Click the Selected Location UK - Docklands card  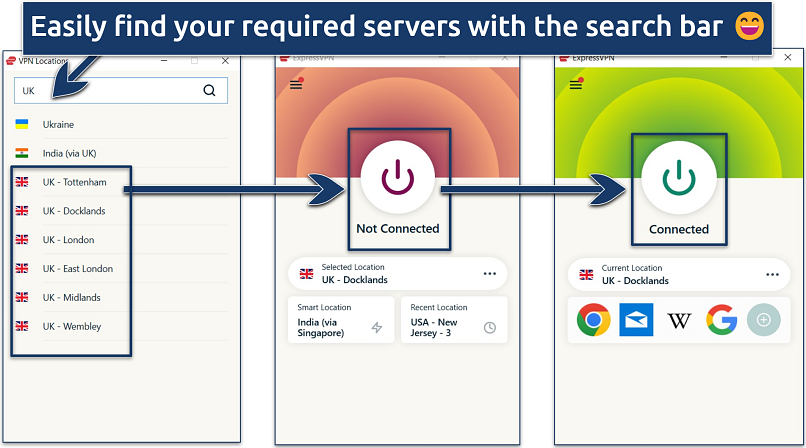coord(398,274)
